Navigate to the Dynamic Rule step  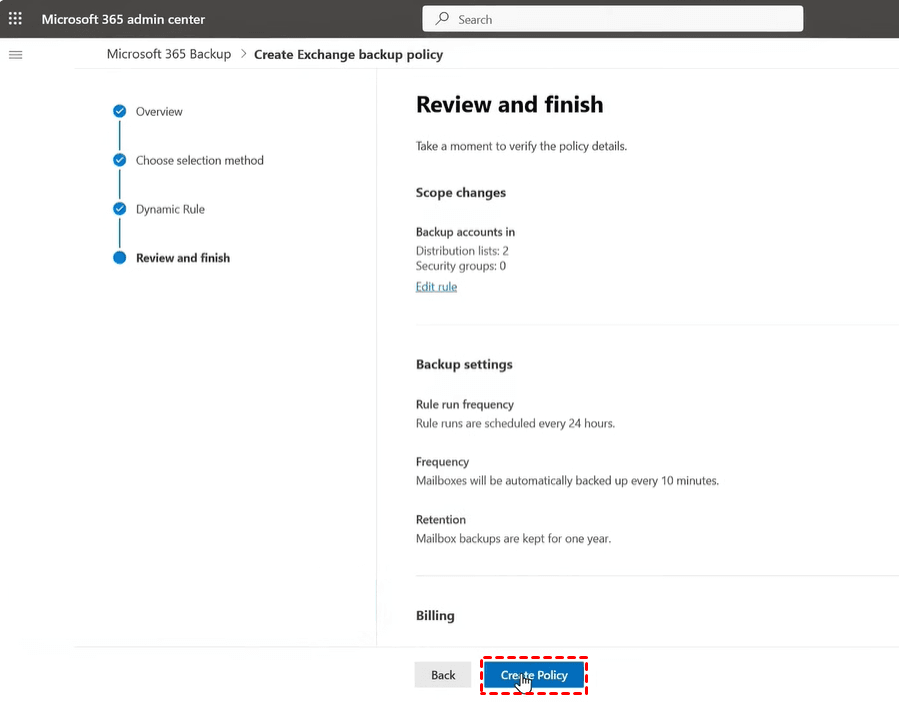170,209
